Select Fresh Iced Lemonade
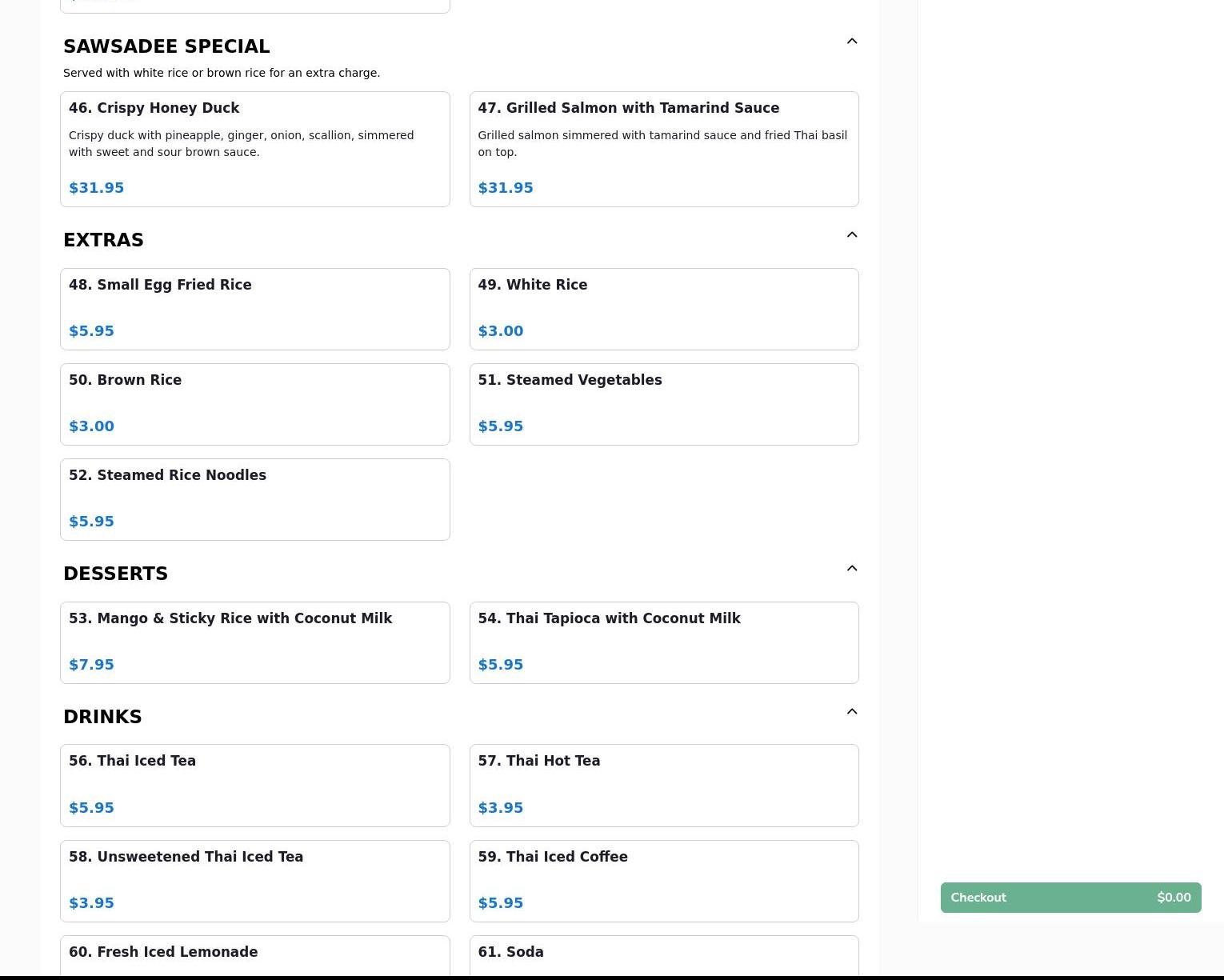 point(254,956)
